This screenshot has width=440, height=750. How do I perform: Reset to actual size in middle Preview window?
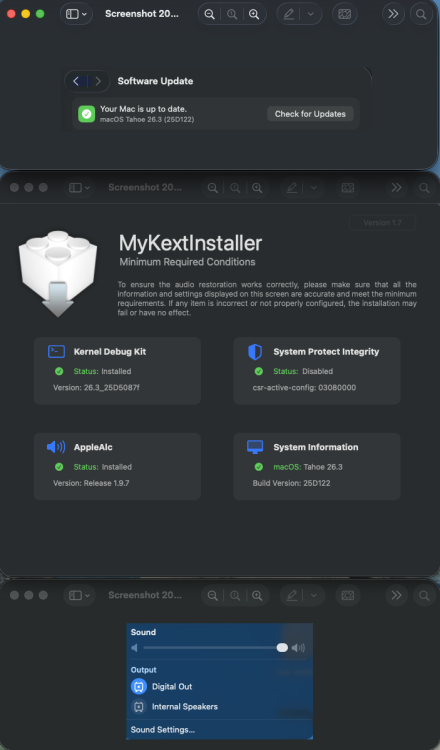click(x=235, y=188)
